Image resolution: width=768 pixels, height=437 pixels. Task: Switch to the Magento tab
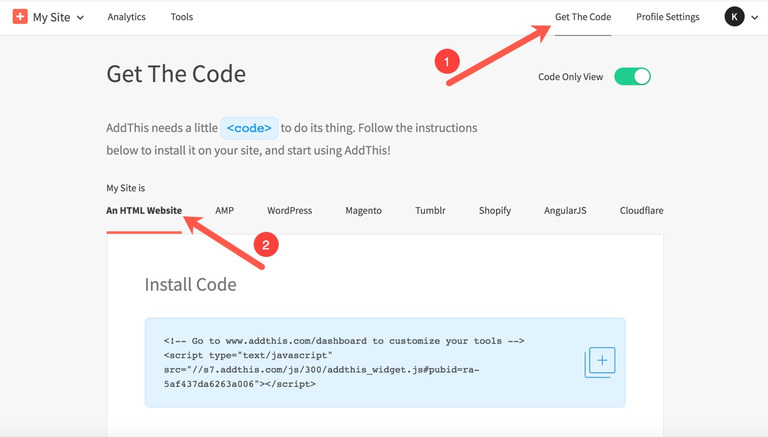(x=363, y=211)
